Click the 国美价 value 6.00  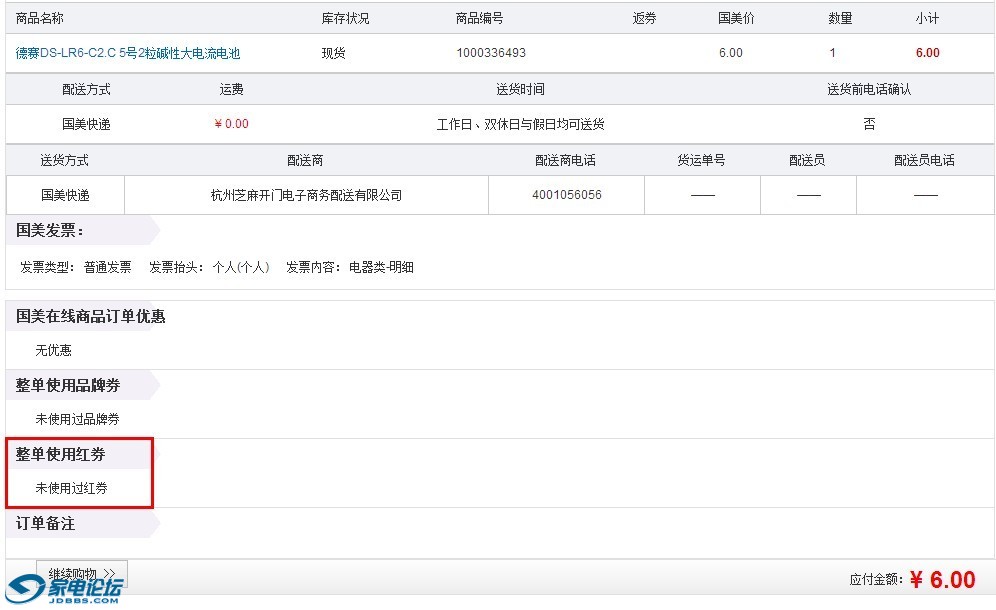(730, 53)
